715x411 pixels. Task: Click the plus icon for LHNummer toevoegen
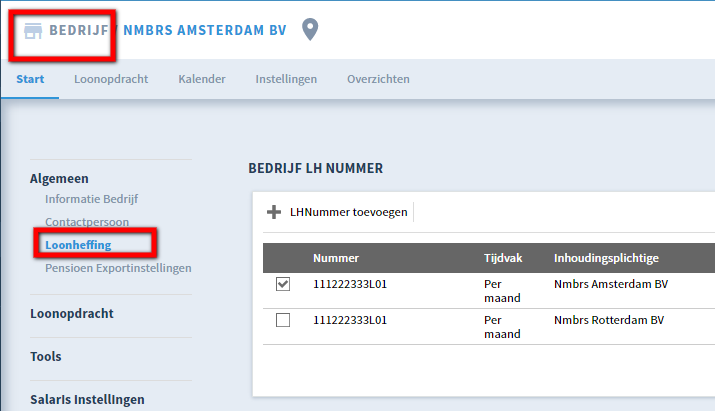point(274,212)
